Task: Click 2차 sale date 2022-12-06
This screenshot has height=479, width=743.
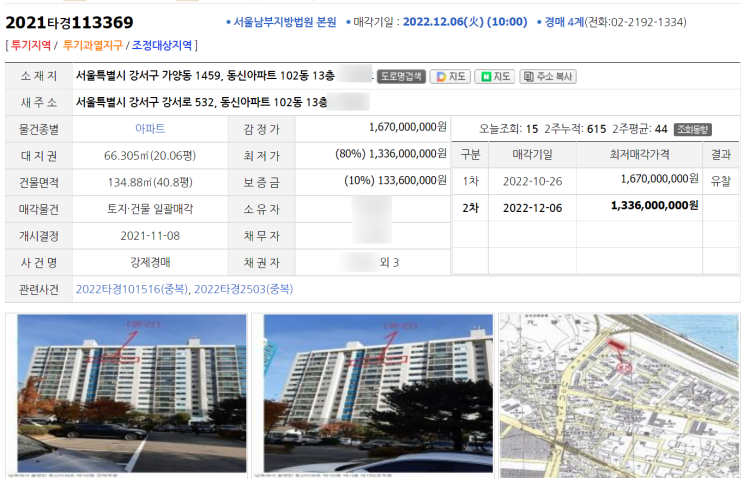Action: (533, 208)
